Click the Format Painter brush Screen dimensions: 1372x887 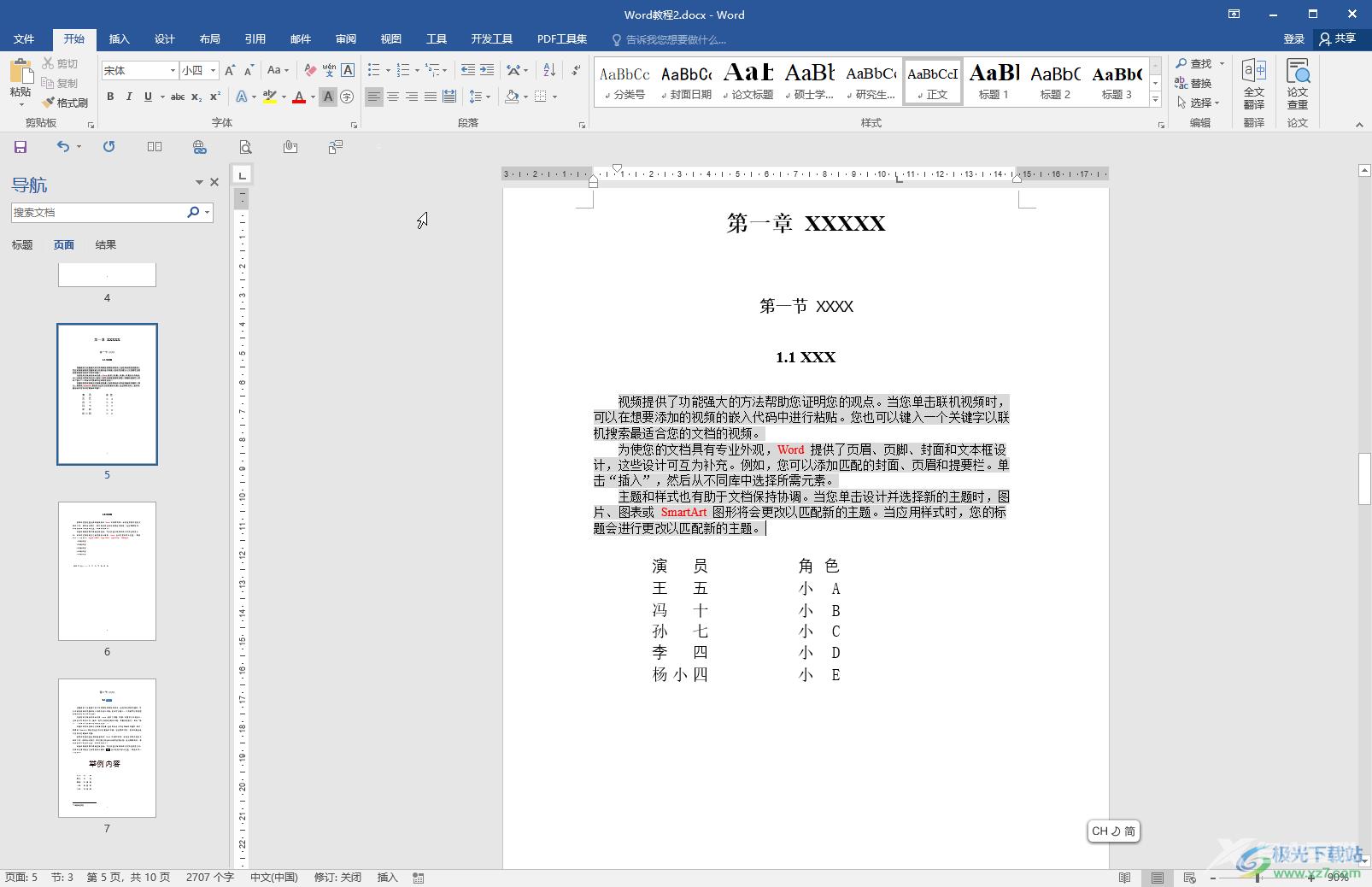tap(66, 103)
